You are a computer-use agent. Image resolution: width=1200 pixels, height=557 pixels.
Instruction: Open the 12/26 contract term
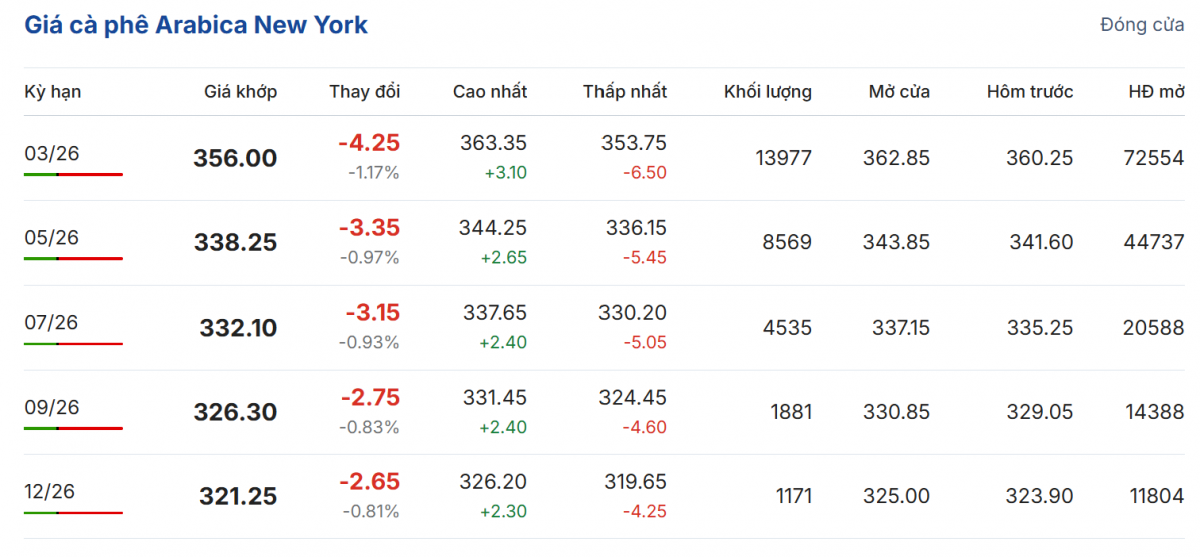pos(50,491)
